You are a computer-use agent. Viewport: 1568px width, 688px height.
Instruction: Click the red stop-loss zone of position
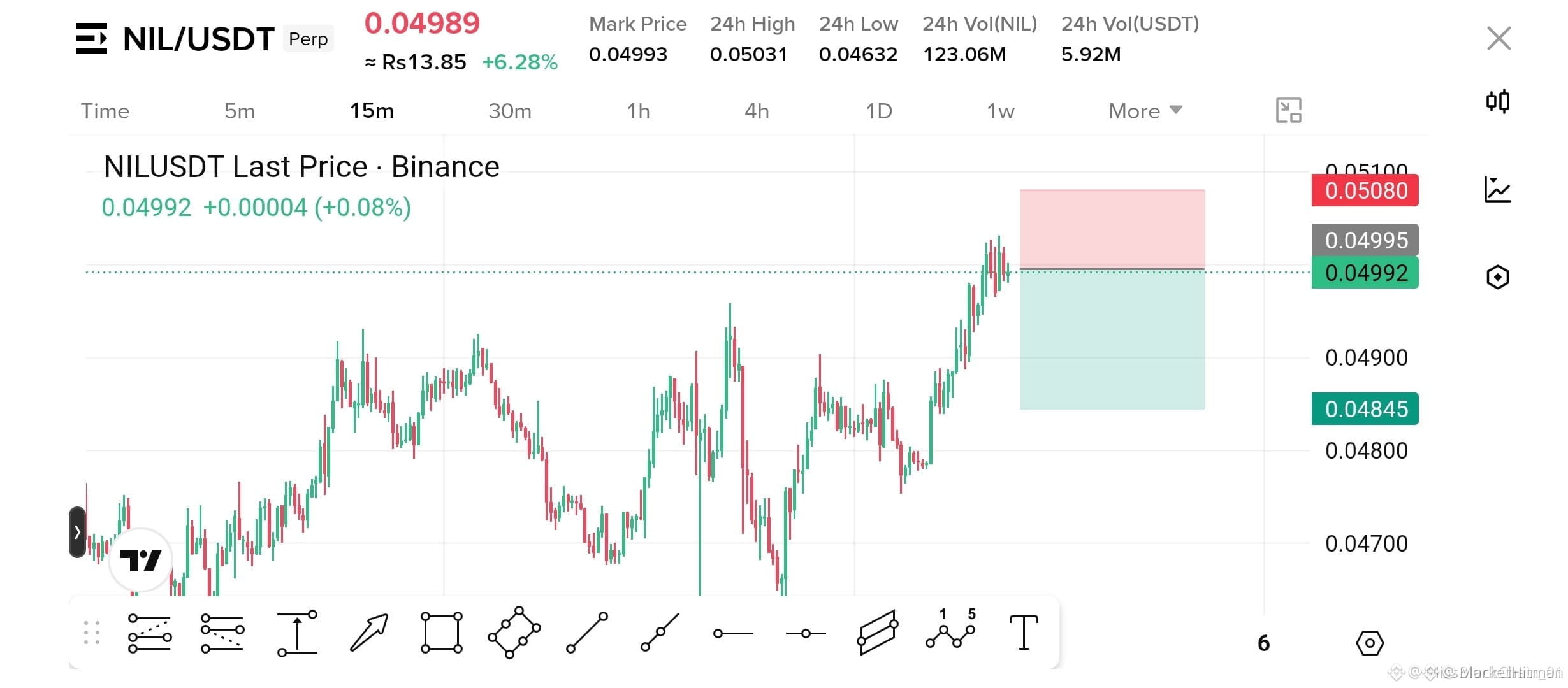click(x=1112, y=229)
